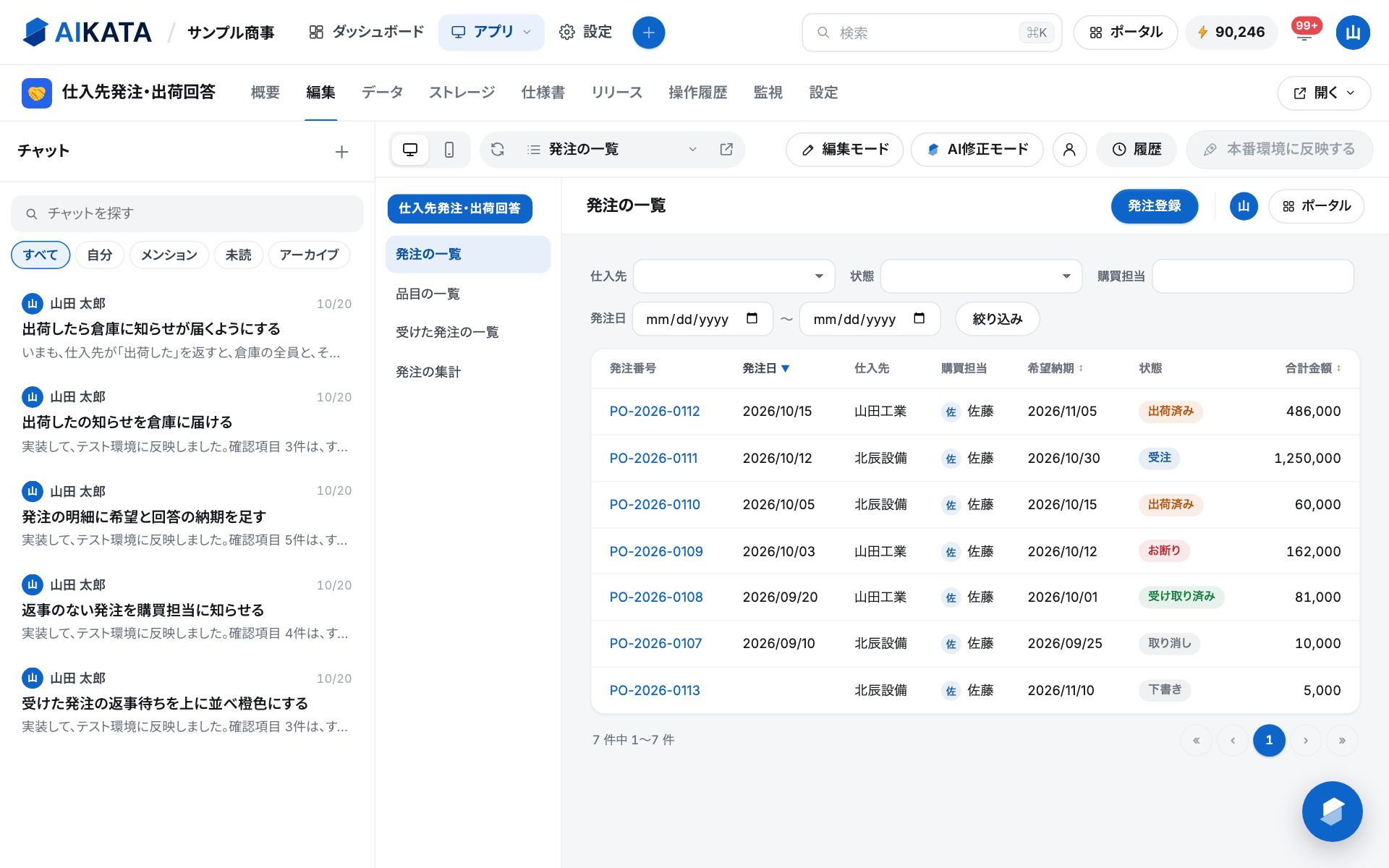
Task: Select the 自分 chat filter
Action: click(100, 255)
